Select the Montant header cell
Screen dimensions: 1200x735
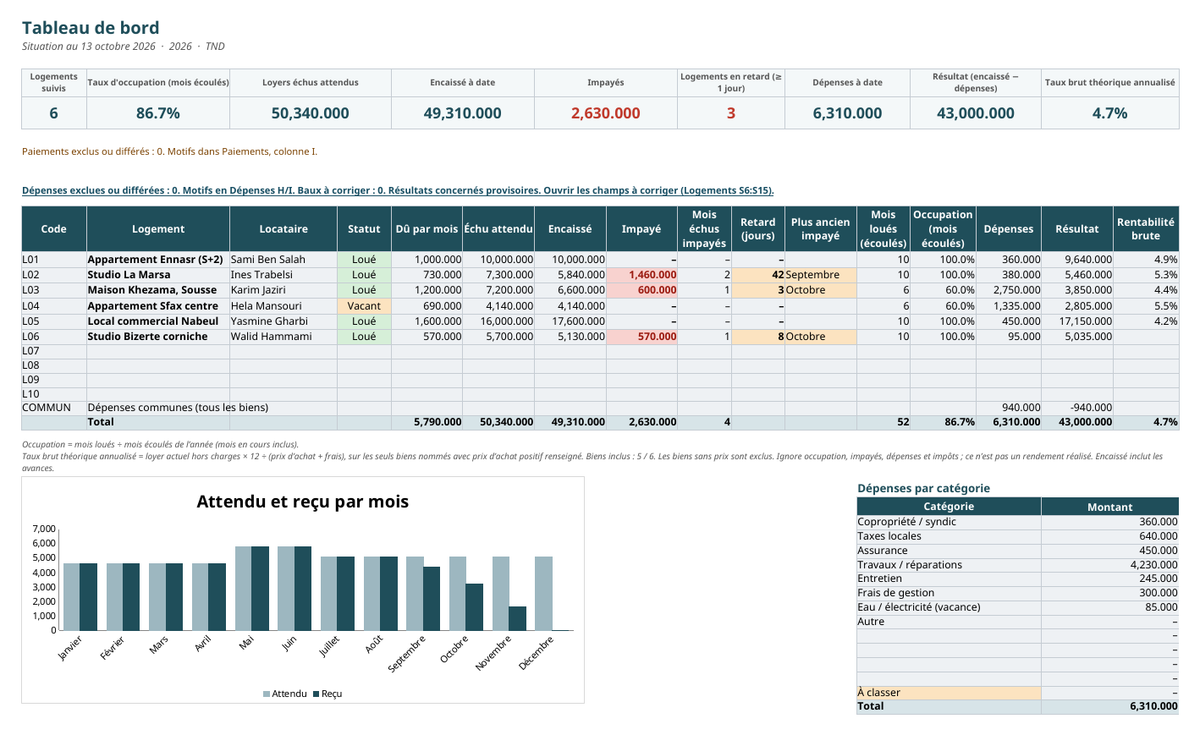click(1110, 507)
